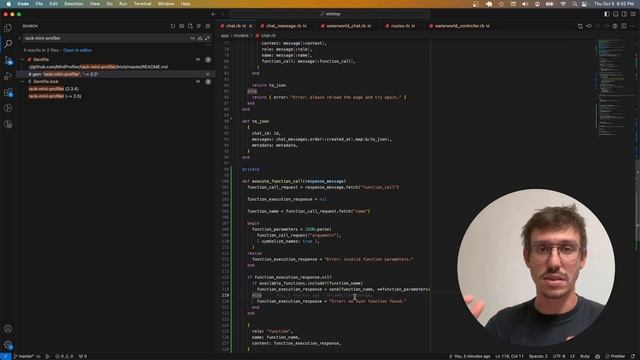Viewport: 640px width, 360px height.
Task: Open Source Control view in activity bar
Action: coord(8,60)
